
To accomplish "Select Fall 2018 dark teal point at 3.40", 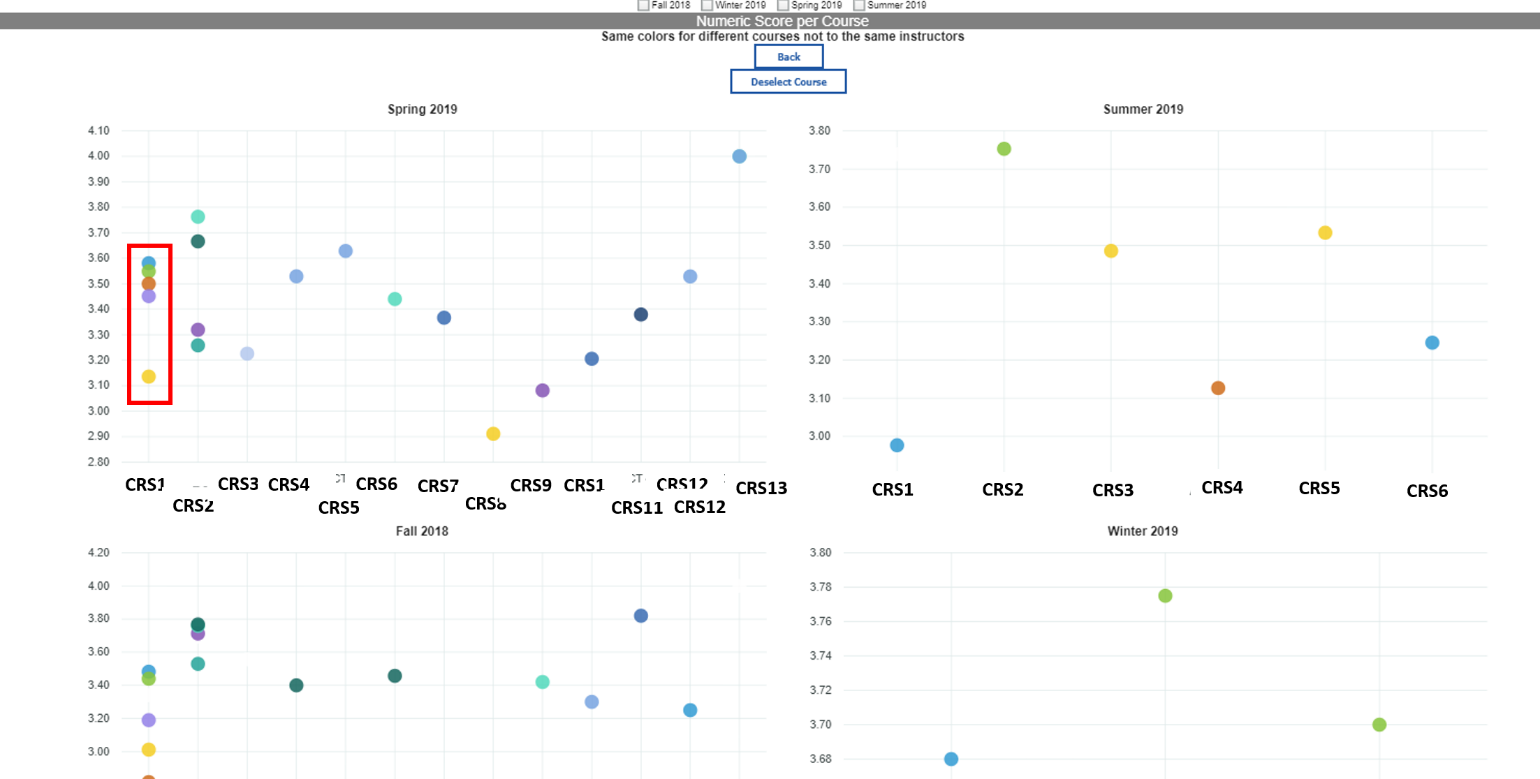I will 296,686.
